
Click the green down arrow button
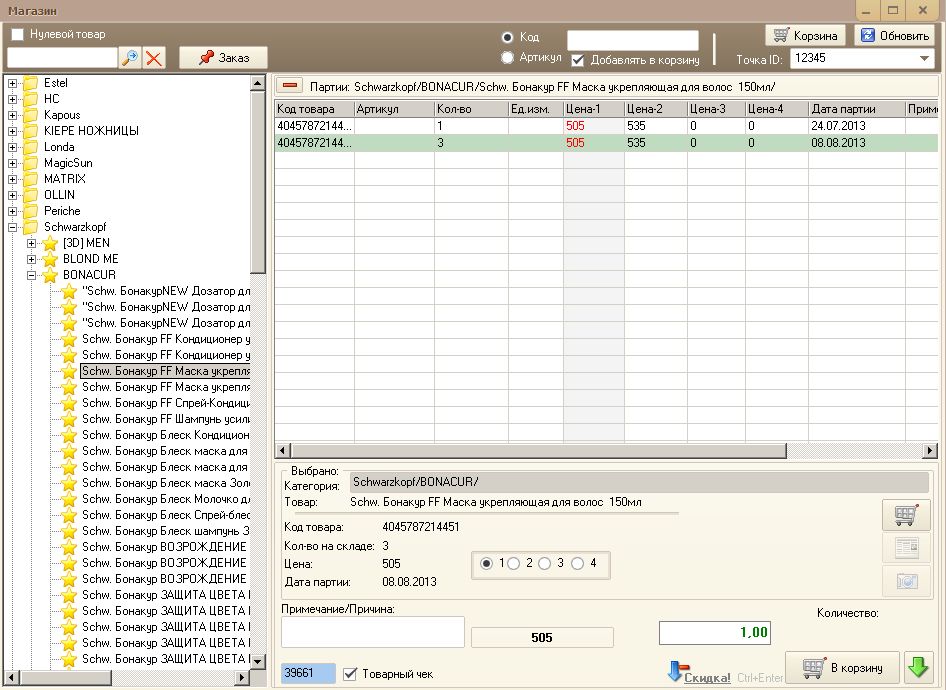point(918,667)
